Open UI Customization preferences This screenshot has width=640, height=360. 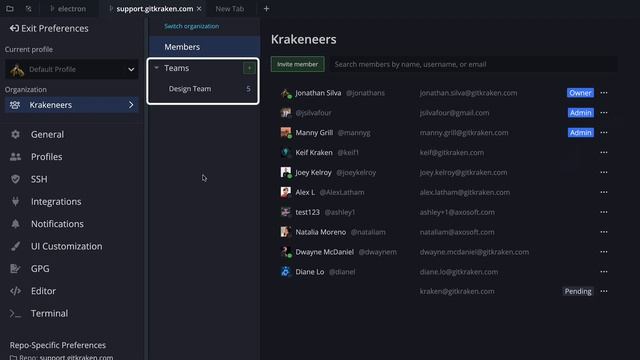pyautogui.click(x=67, y=246)
